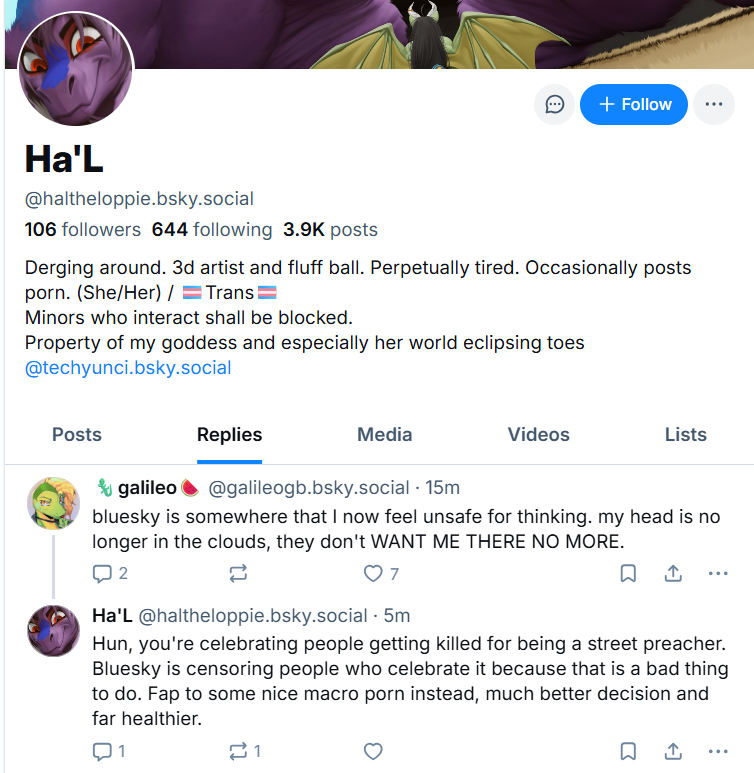Repost galileo's post
Screen dimensions: 754x773
238,573
